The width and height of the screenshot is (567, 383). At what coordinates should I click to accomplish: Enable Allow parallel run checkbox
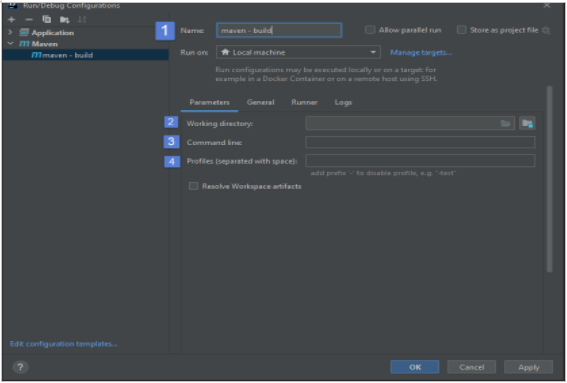pyautogui.click(x=370, y=30)
